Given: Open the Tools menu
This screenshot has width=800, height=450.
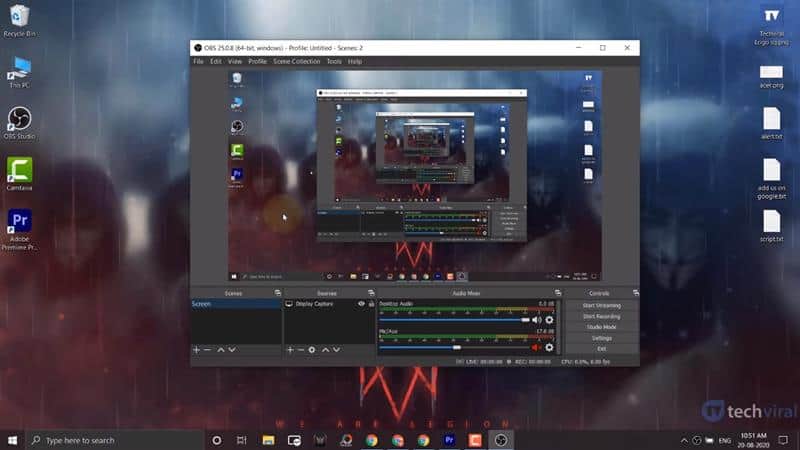Looking at the screenshot, I should [x=334, y=61].
